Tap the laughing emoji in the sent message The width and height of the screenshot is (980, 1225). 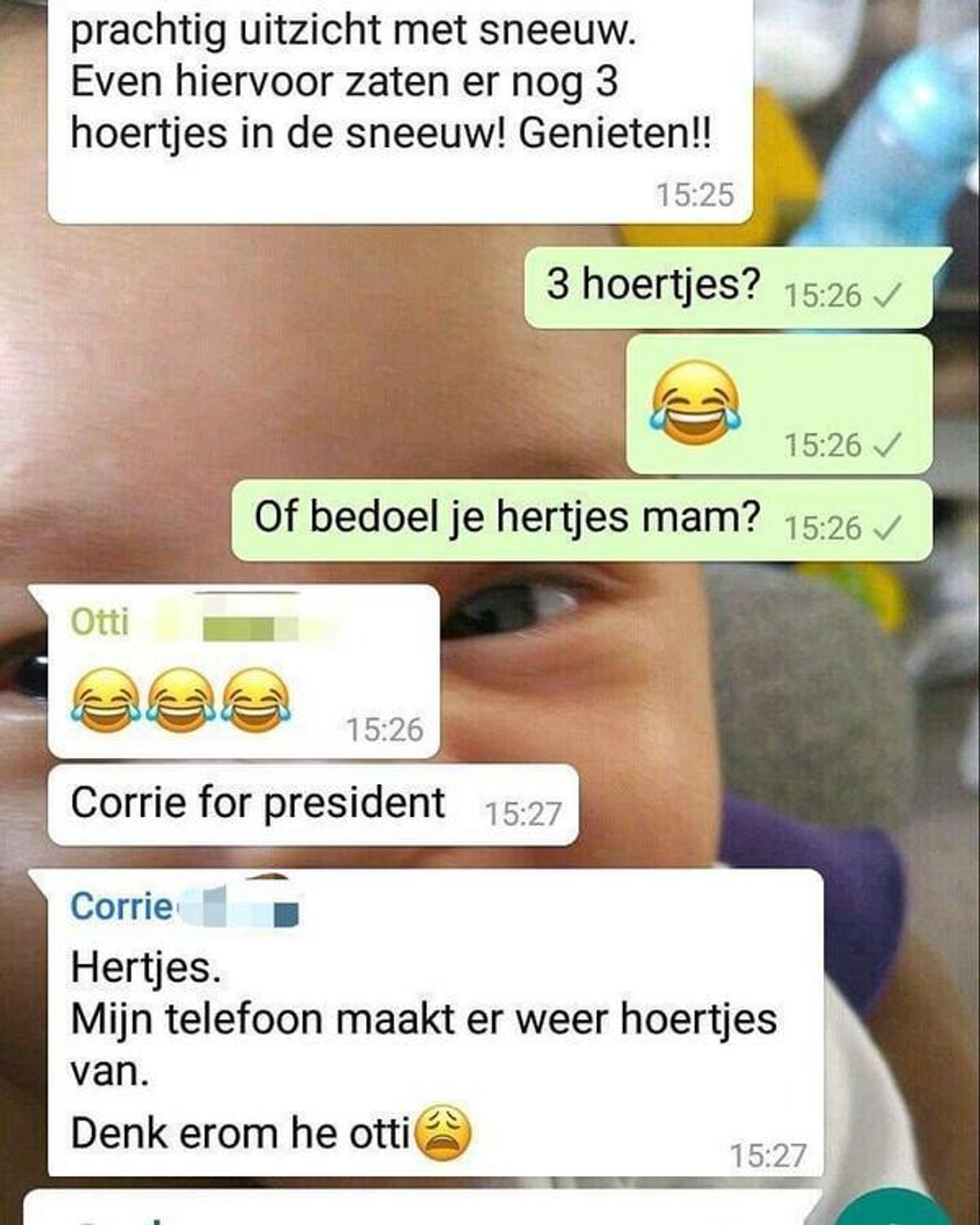[x=696, y=403]
